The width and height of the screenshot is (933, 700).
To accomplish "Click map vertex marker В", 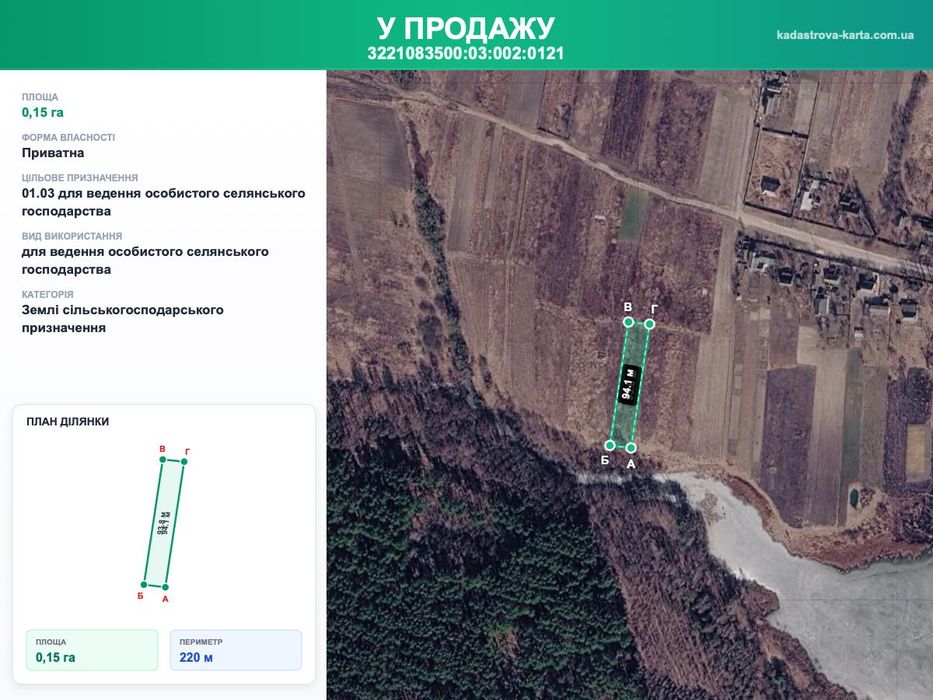I will tap(628, 321).
